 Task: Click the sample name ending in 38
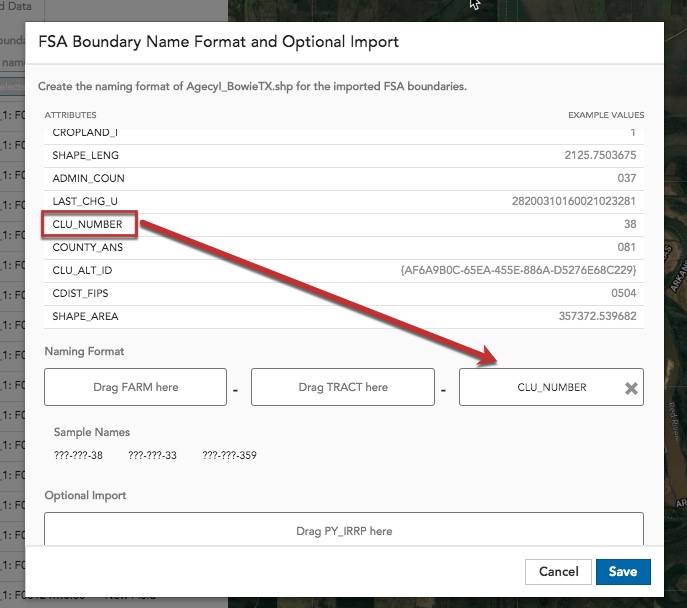[x=78, y=455]
